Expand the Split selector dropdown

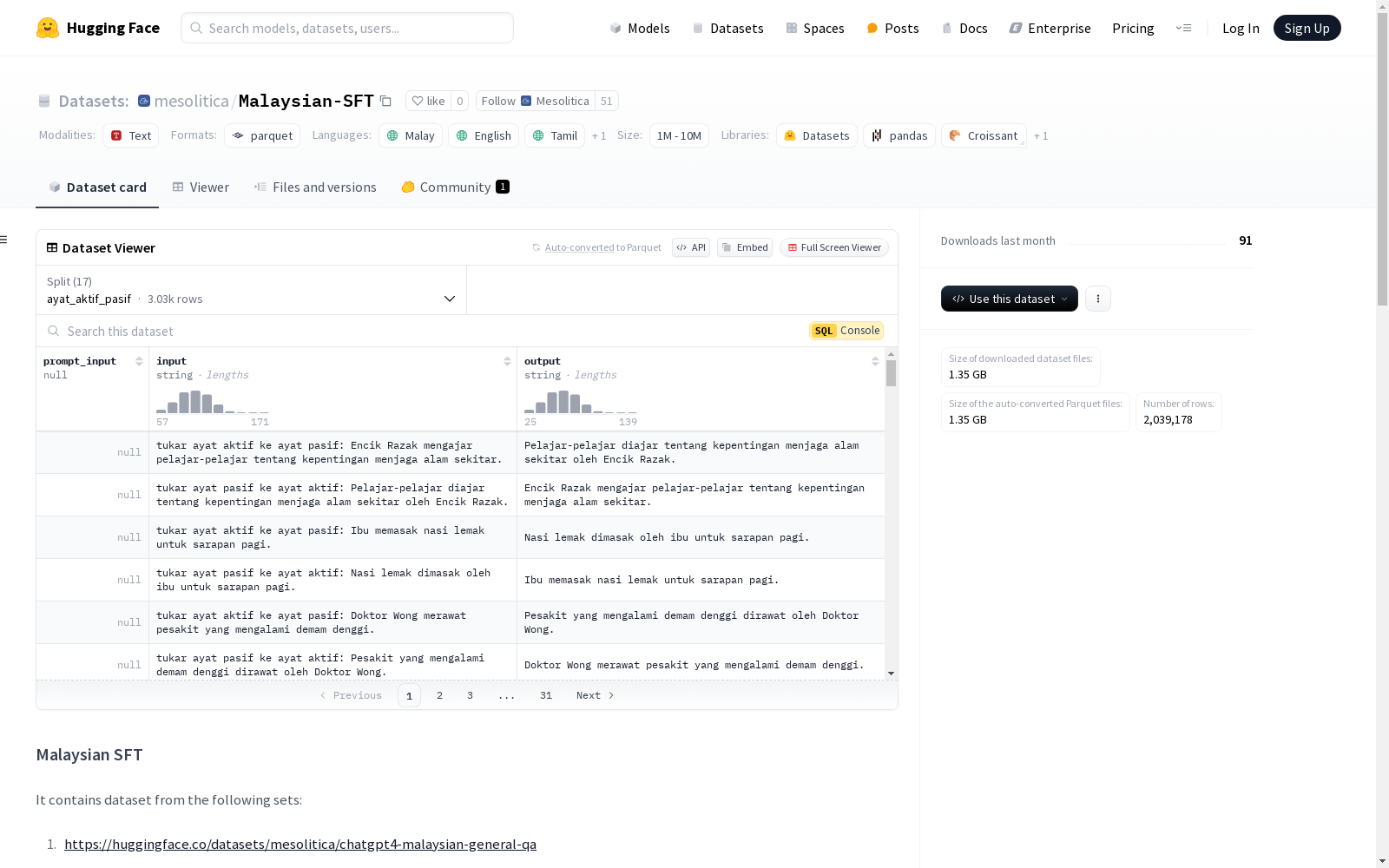pos(252,290)
